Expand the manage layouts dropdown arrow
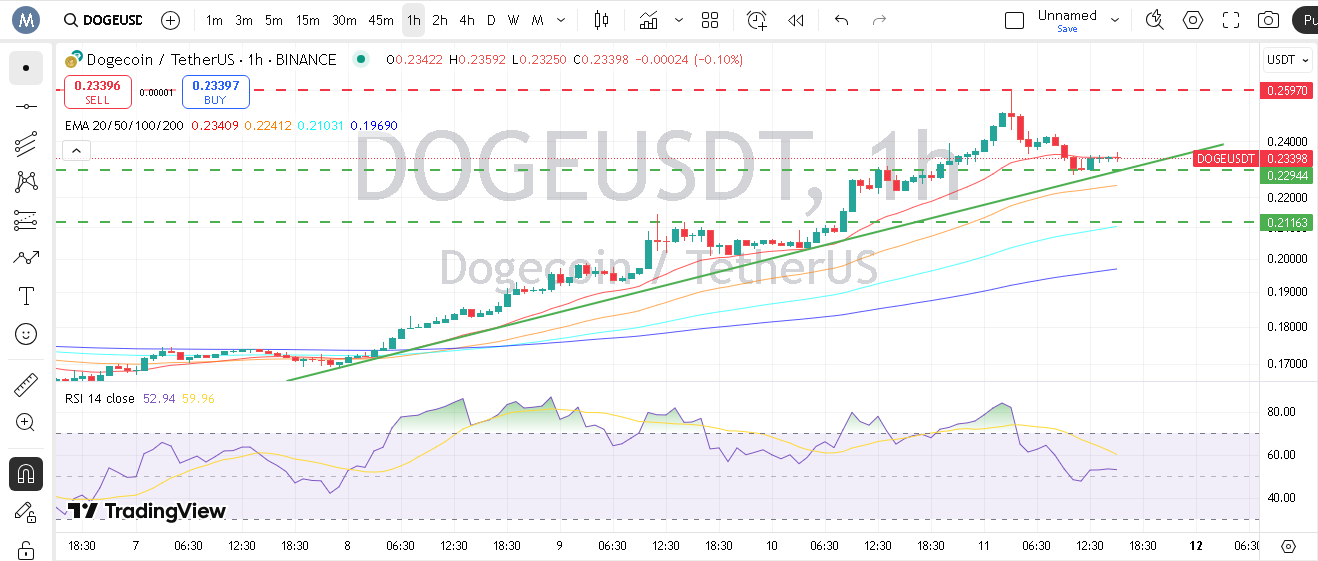Viewport: 1318px width, 561px height. pyautogui.click(x=1115, y=20)
